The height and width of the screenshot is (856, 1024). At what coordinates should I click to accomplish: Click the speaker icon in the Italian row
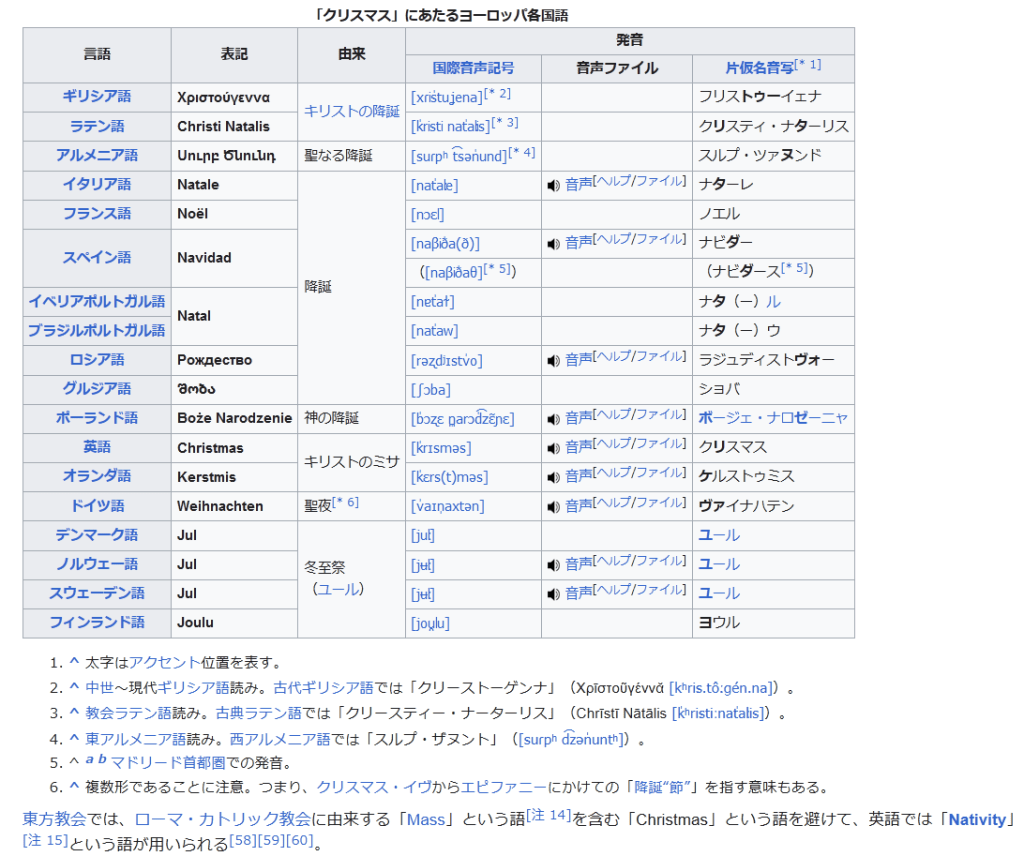(553, 185)
